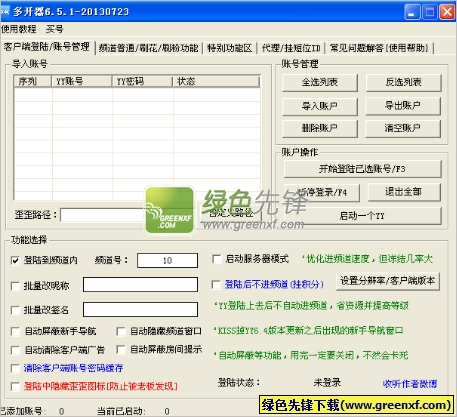Click the application icon in title bar
This screenshot has width=457, height=417.
coord(5,12)
